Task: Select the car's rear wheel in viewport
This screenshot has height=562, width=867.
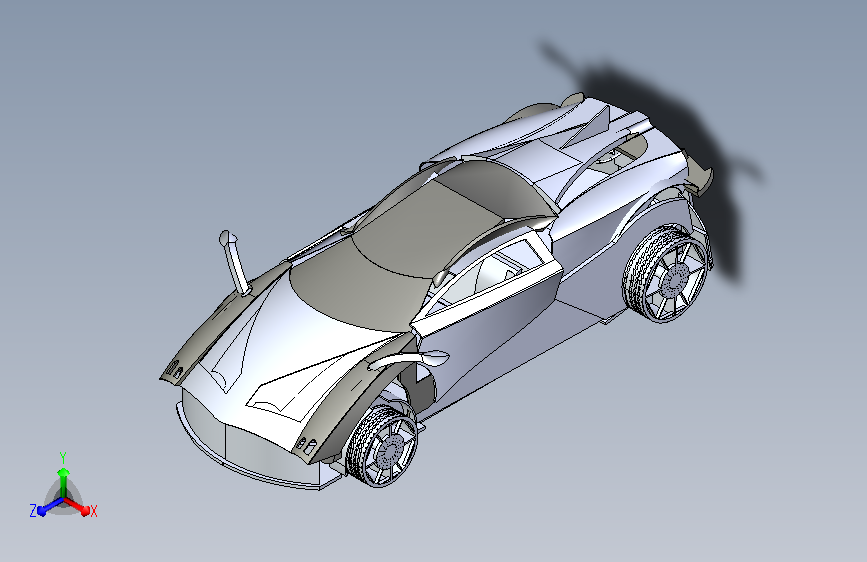Action: tap(666, 273)
